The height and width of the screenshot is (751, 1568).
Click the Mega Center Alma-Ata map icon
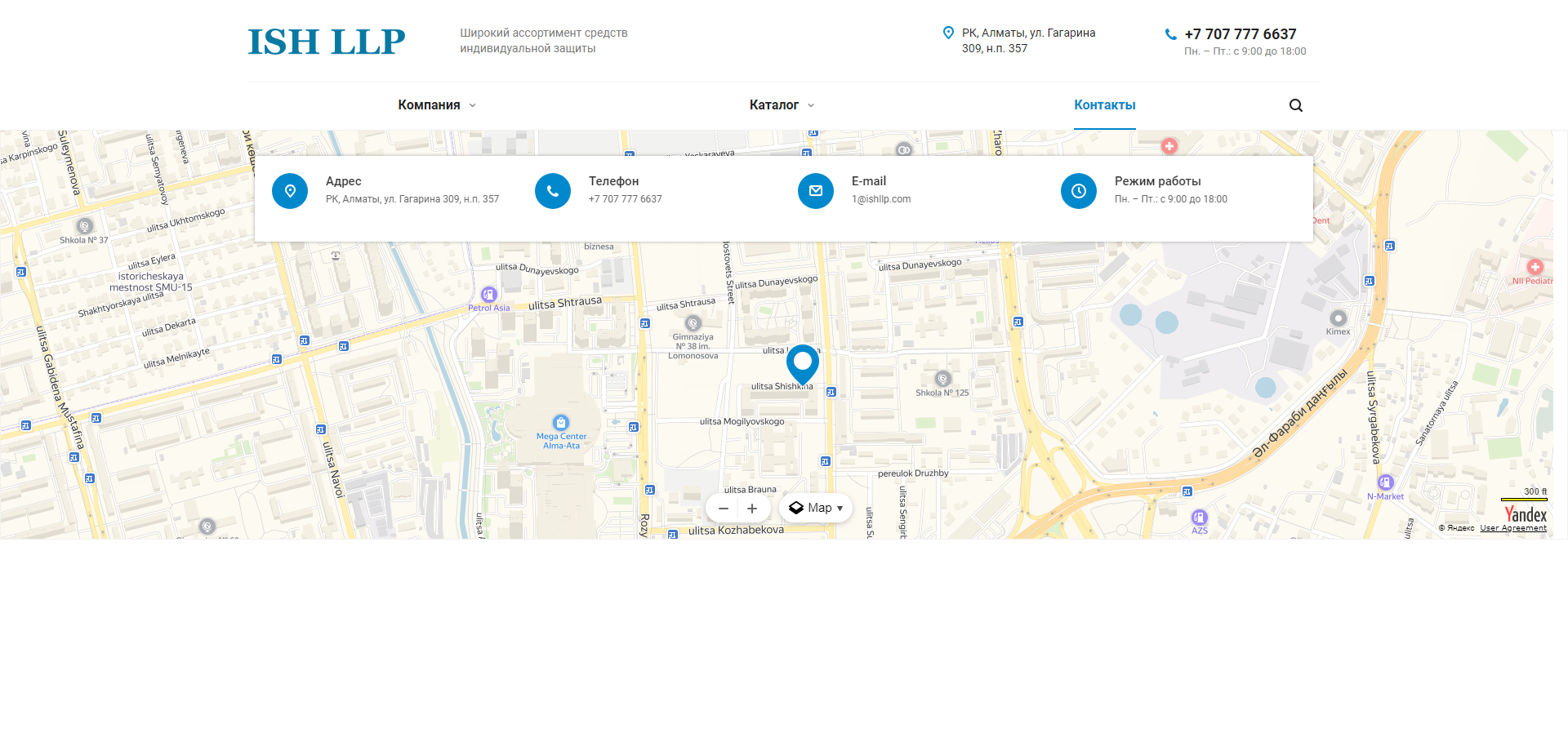[x=560, y=422]
